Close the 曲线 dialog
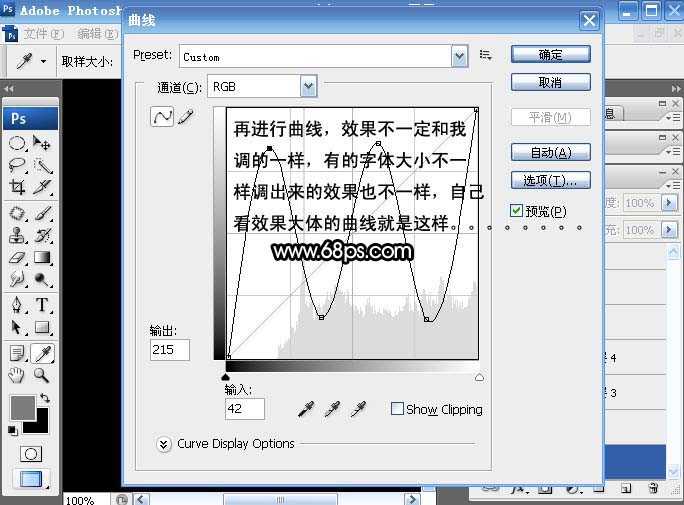684x505 pixels. pos(589,20)
